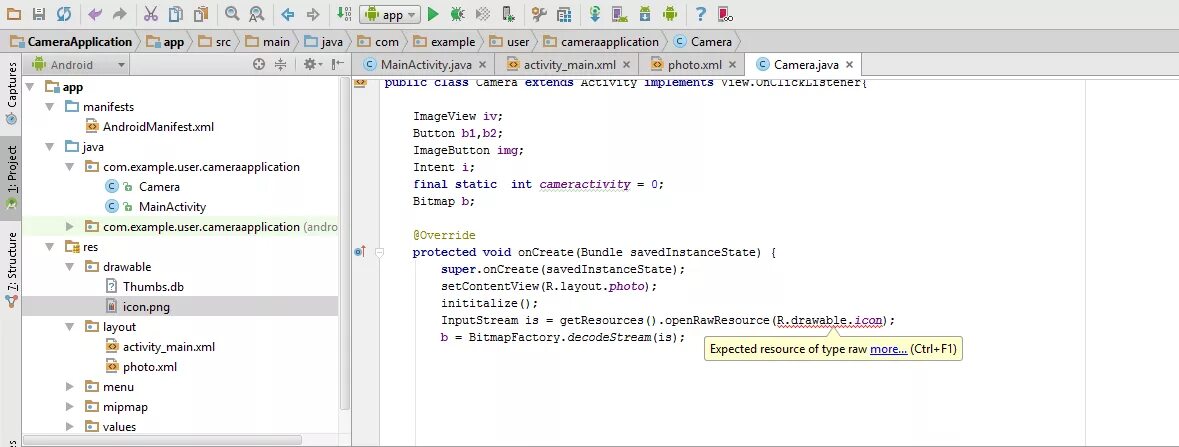
Task: Select CameraApplication in the breadcrumb bar
Action: (x=72, y=42)
